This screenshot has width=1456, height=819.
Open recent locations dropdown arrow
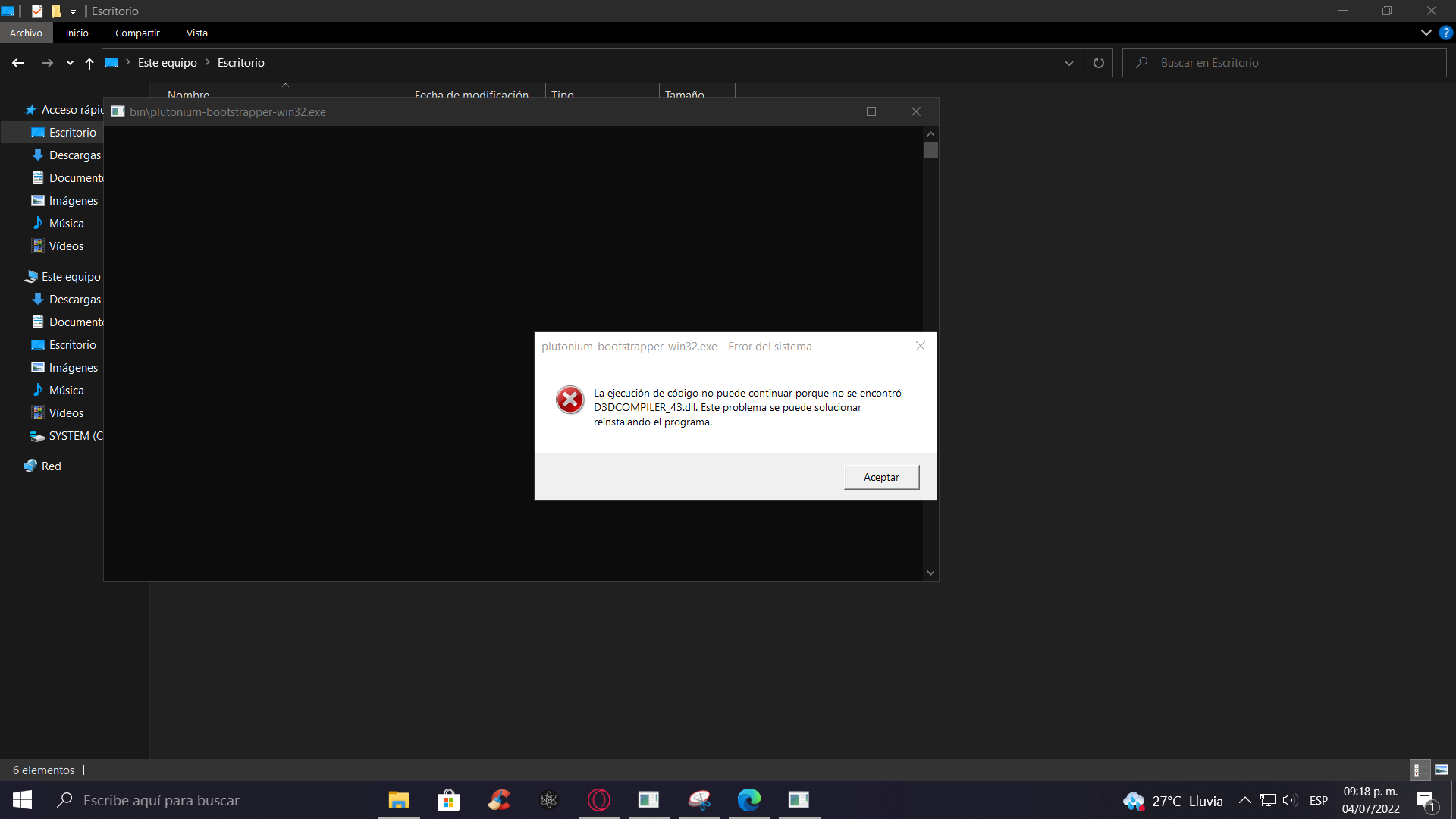[70, 63]
